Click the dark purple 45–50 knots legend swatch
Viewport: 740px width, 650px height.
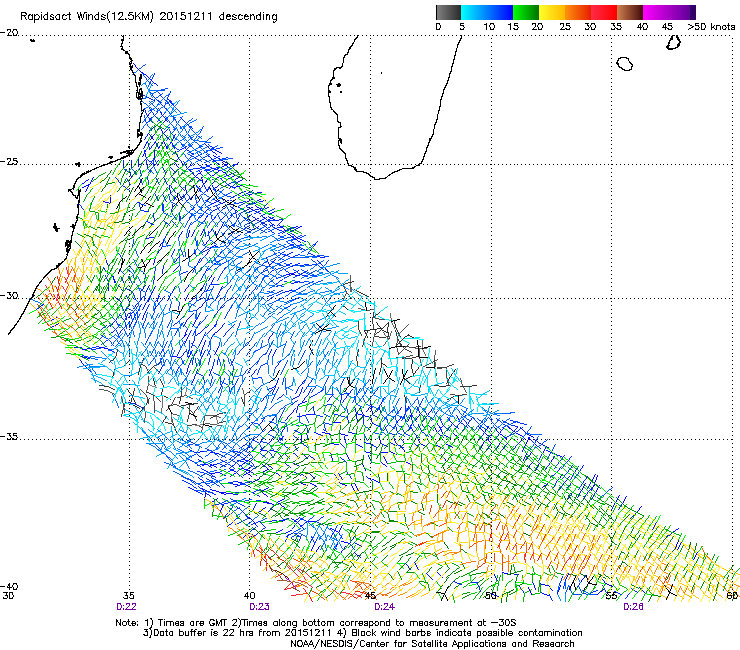(x=682, y=12)
